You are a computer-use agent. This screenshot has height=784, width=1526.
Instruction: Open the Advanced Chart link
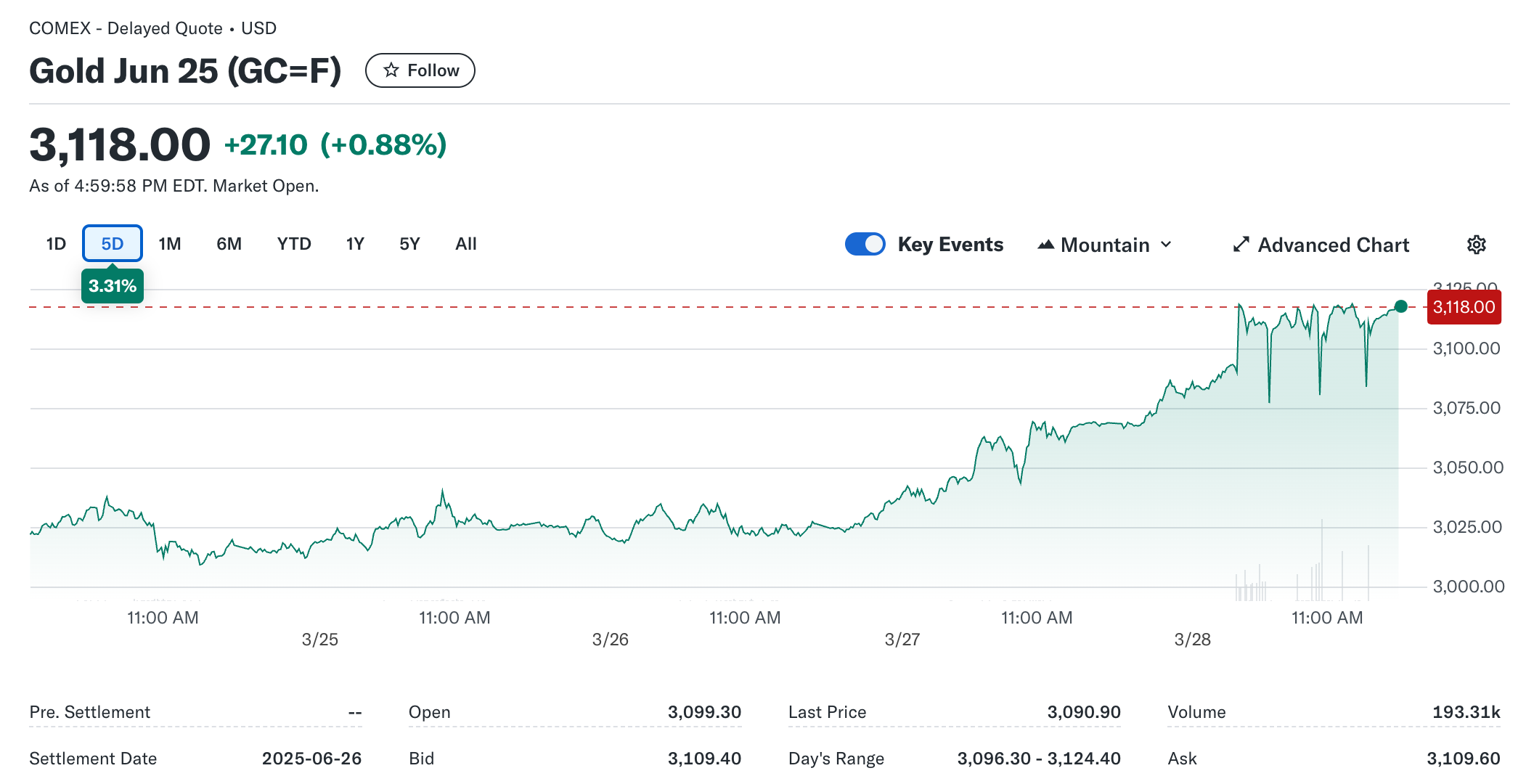pyautogui.click(x=1333, y=245)
